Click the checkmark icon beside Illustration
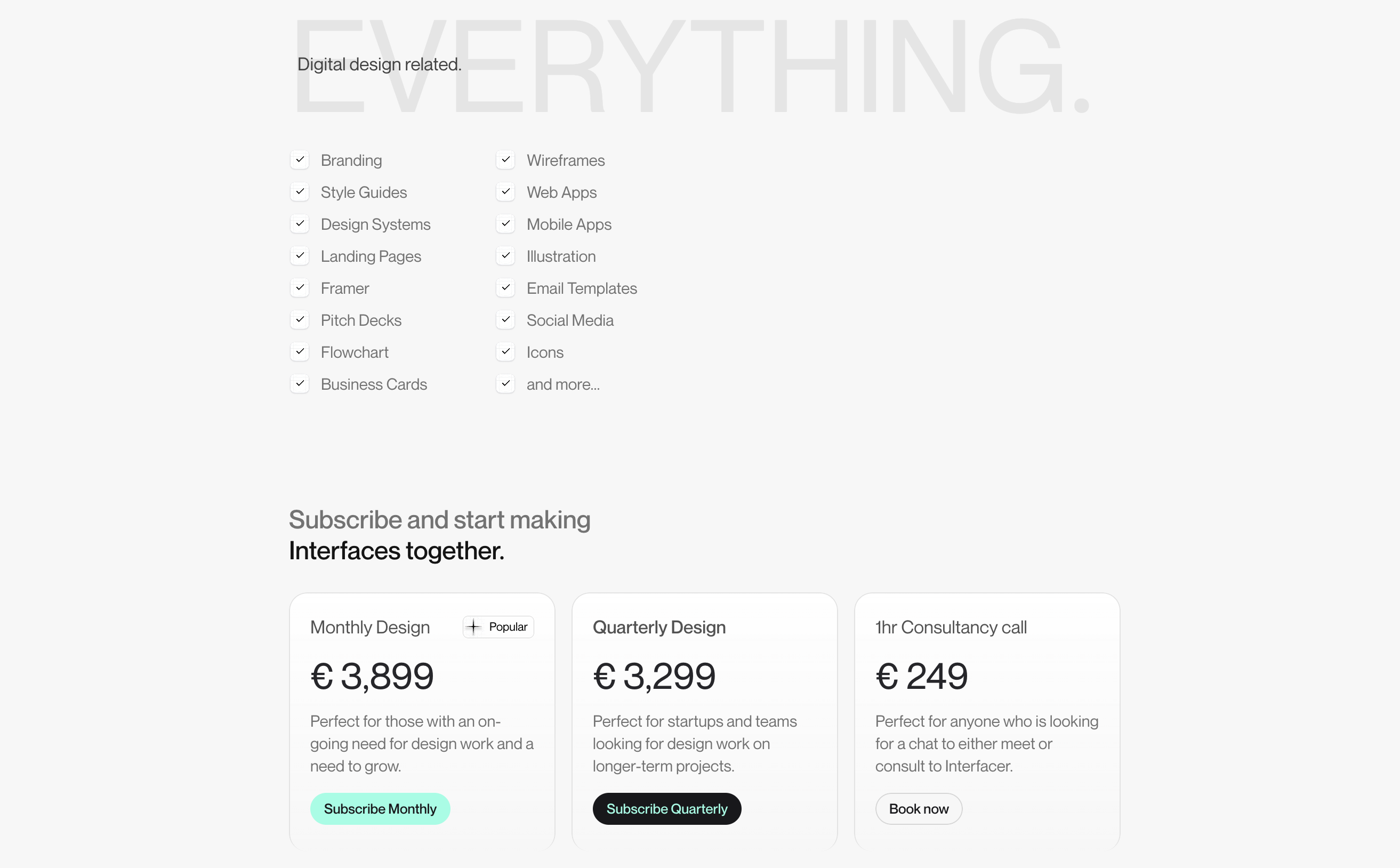1400x868 pixels. [x=506, y=255]
